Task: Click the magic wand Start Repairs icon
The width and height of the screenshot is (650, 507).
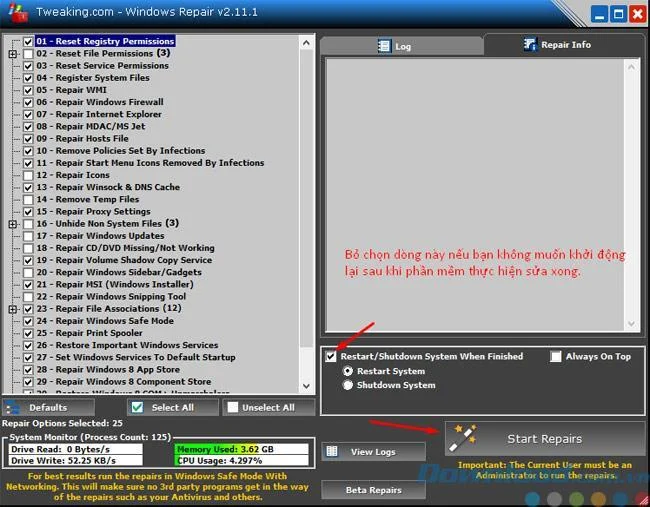Action: tap(464, 438)
